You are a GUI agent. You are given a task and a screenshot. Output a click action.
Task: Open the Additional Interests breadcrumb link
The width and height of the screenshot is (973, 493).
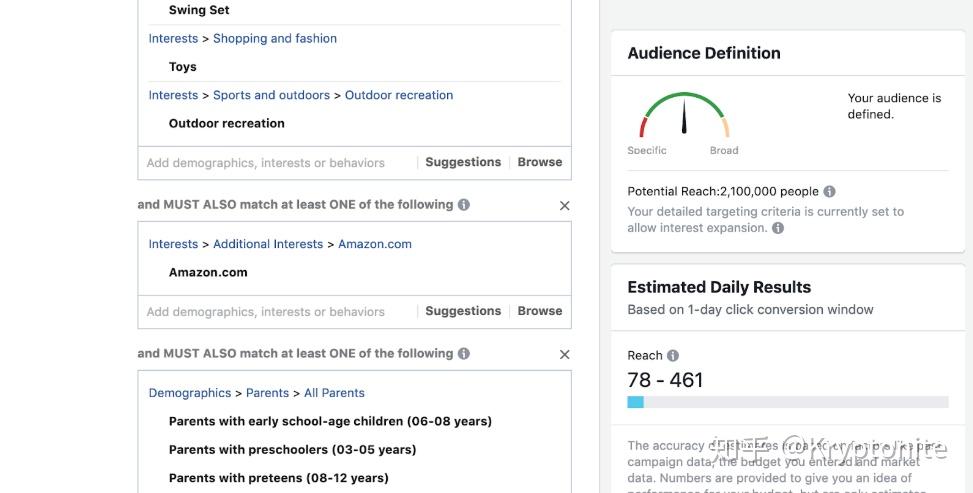click(268, 244)
